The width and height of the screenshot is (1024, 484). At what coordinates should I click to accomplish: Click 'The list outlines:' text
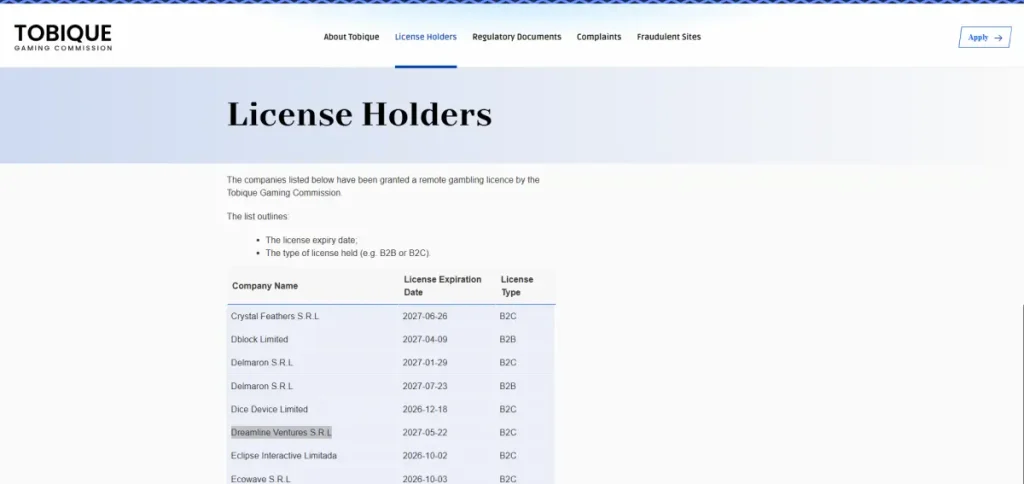tap(258, 216)
